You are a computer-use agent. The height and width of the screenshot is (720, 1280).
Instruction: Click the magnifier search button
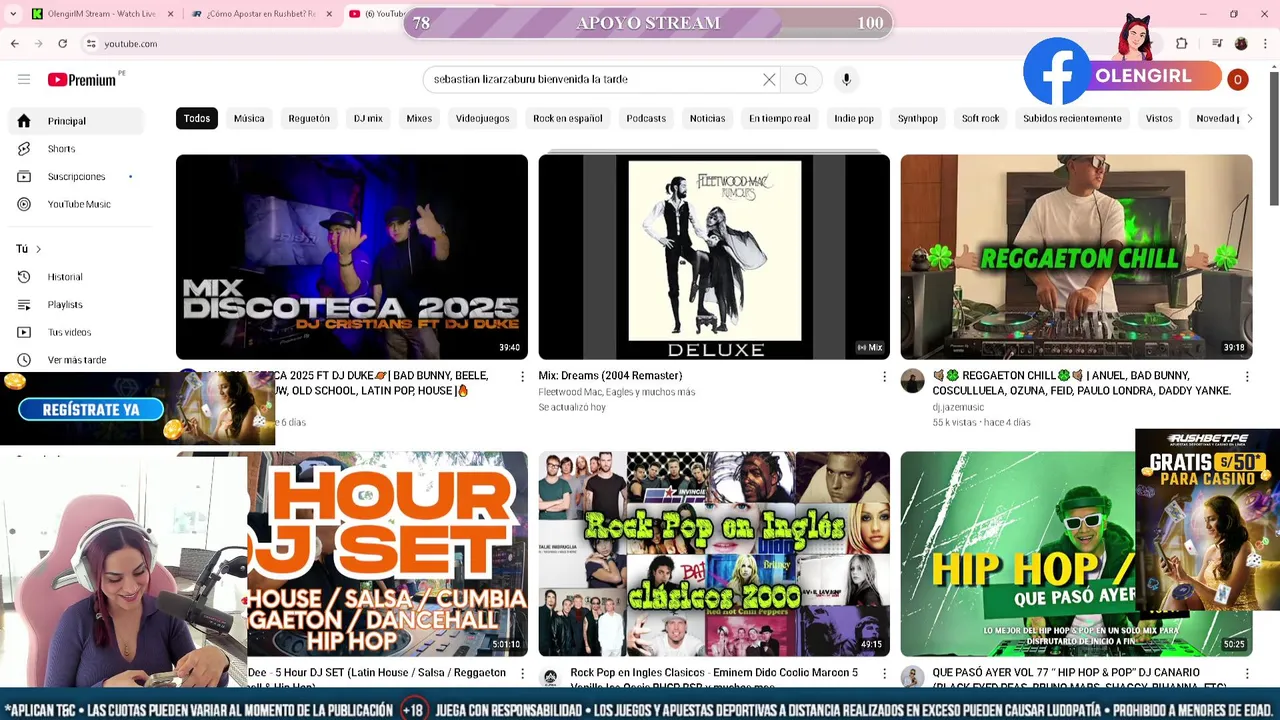(801, 79)
